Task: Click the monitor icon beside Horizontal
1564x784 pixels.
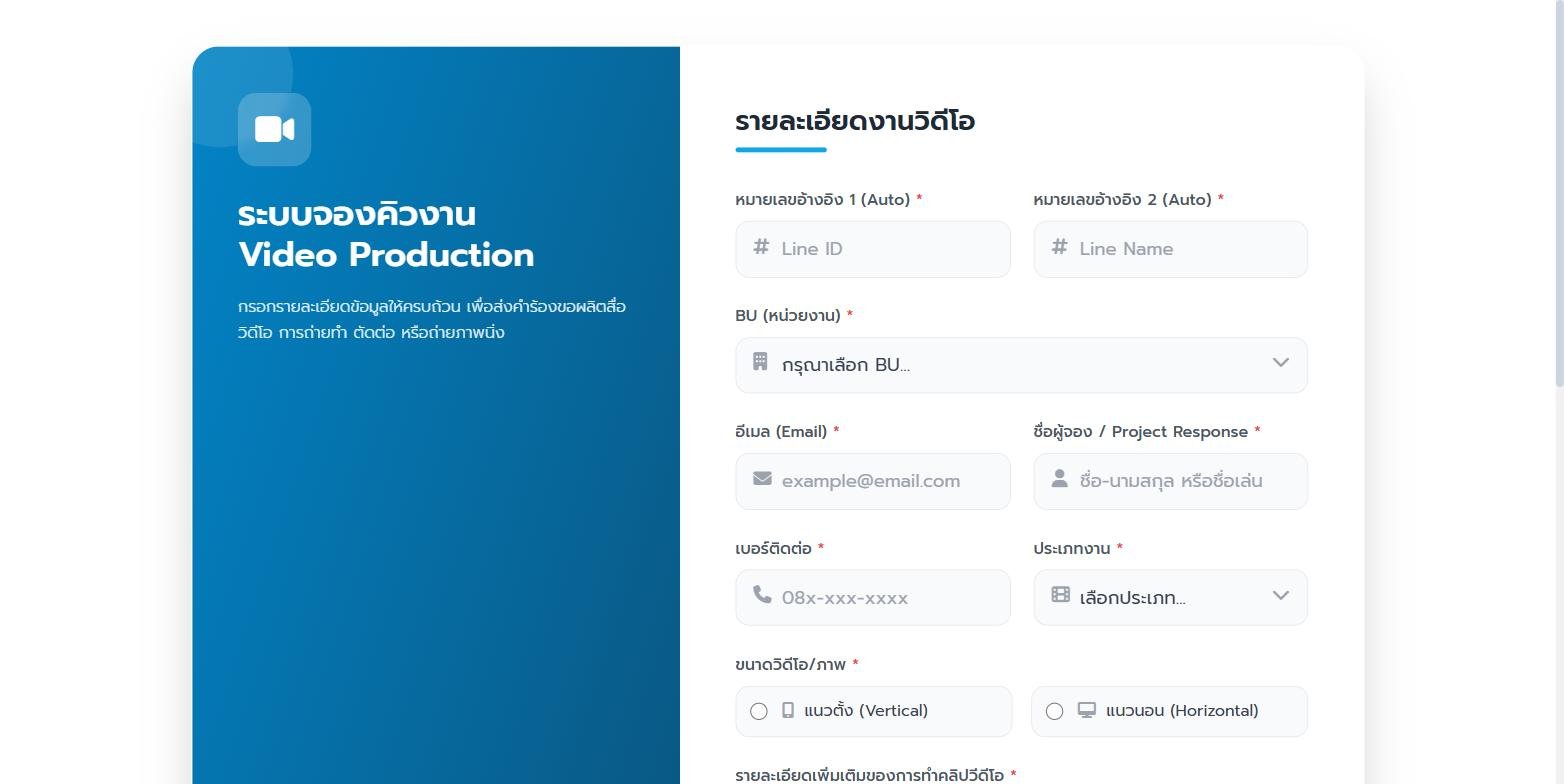Action: [x=1087, y=710]
